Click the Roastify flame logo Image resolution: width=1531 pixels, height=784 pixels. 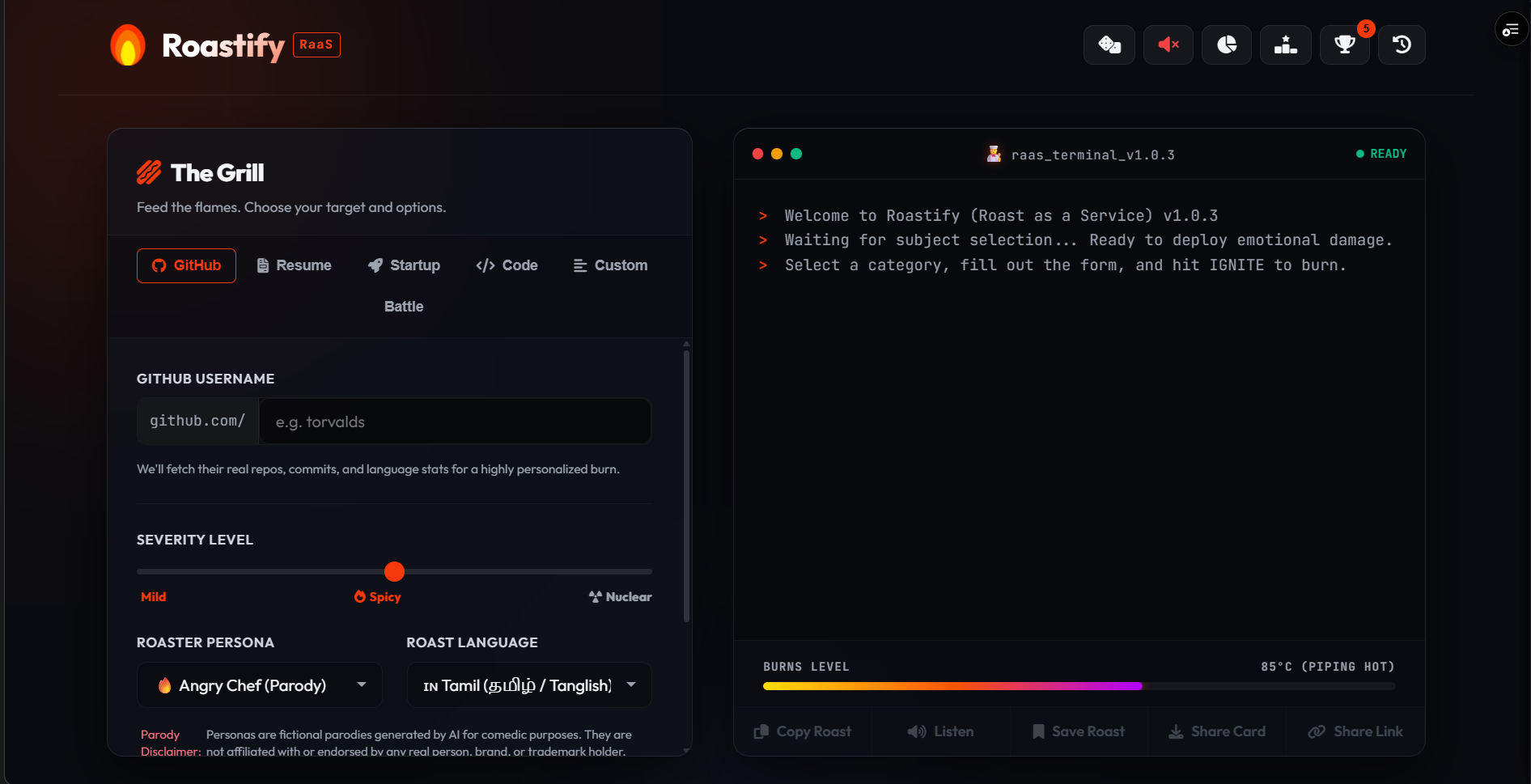pyautogui.click(x=128, y=44)
